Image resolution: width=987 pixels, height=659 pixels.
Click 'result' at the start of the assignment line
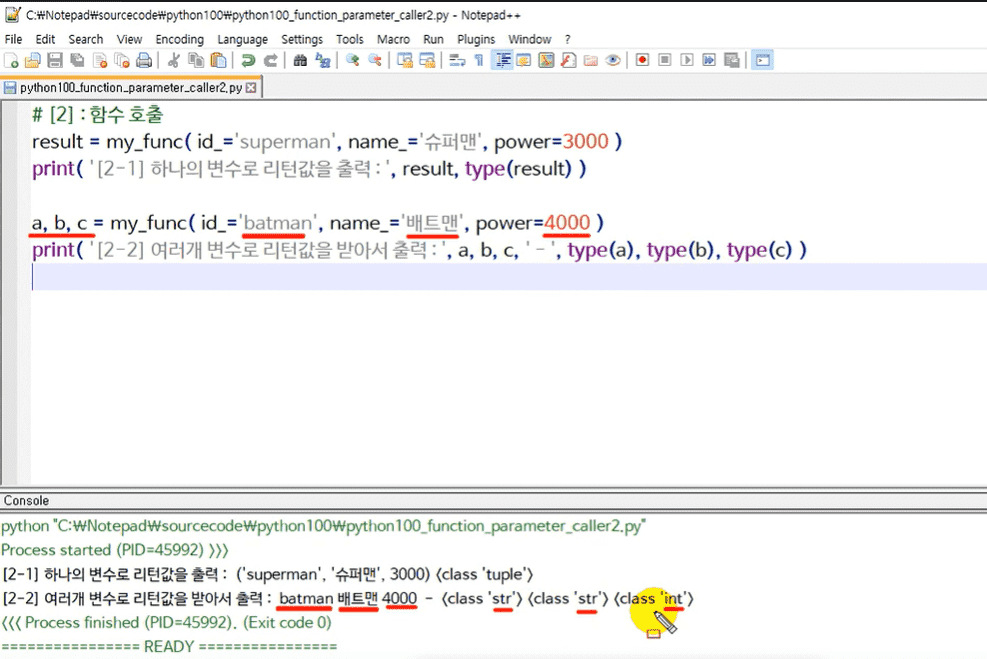click(x=57, y=142)
